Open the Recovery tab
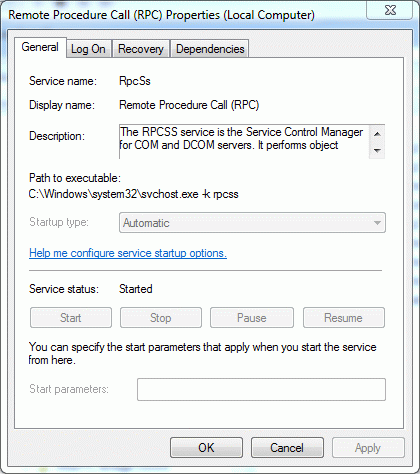The height and width of the screenshot is (474, 420). (x=141, y=49)
